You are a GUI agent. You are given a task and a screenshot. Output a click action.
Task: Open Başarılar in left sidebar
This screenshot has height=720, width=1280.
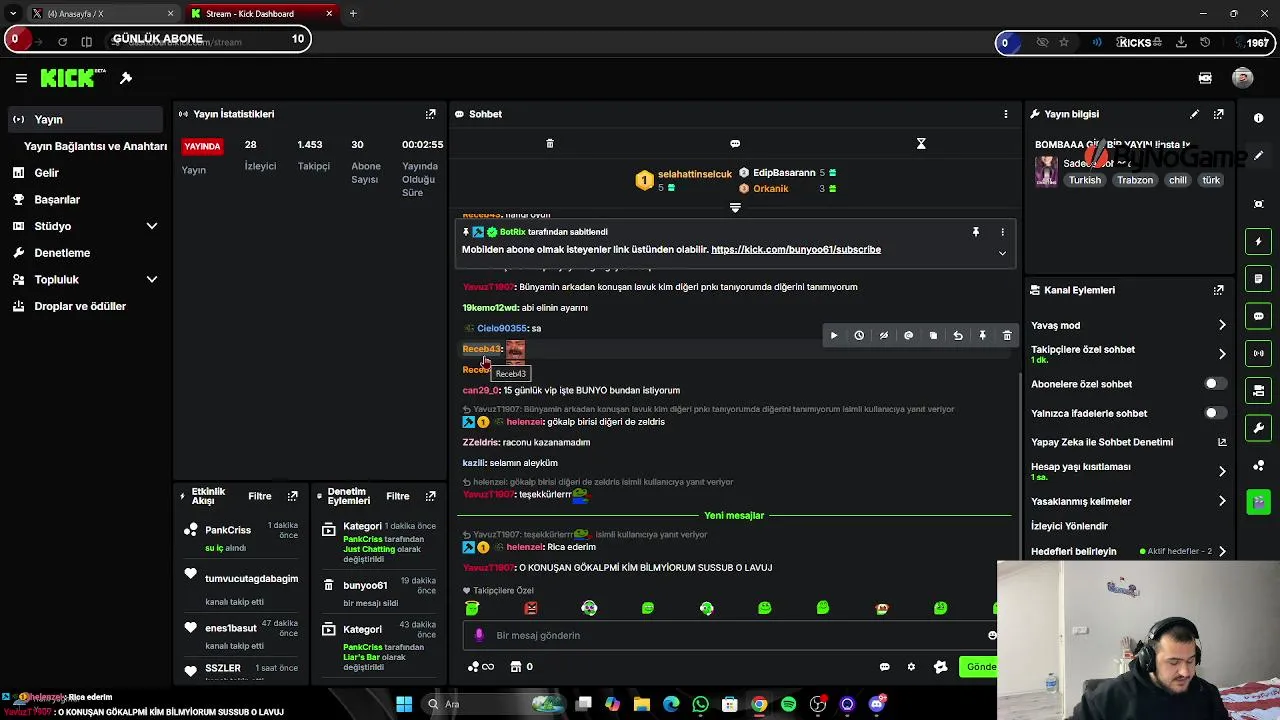pos(84,199)
